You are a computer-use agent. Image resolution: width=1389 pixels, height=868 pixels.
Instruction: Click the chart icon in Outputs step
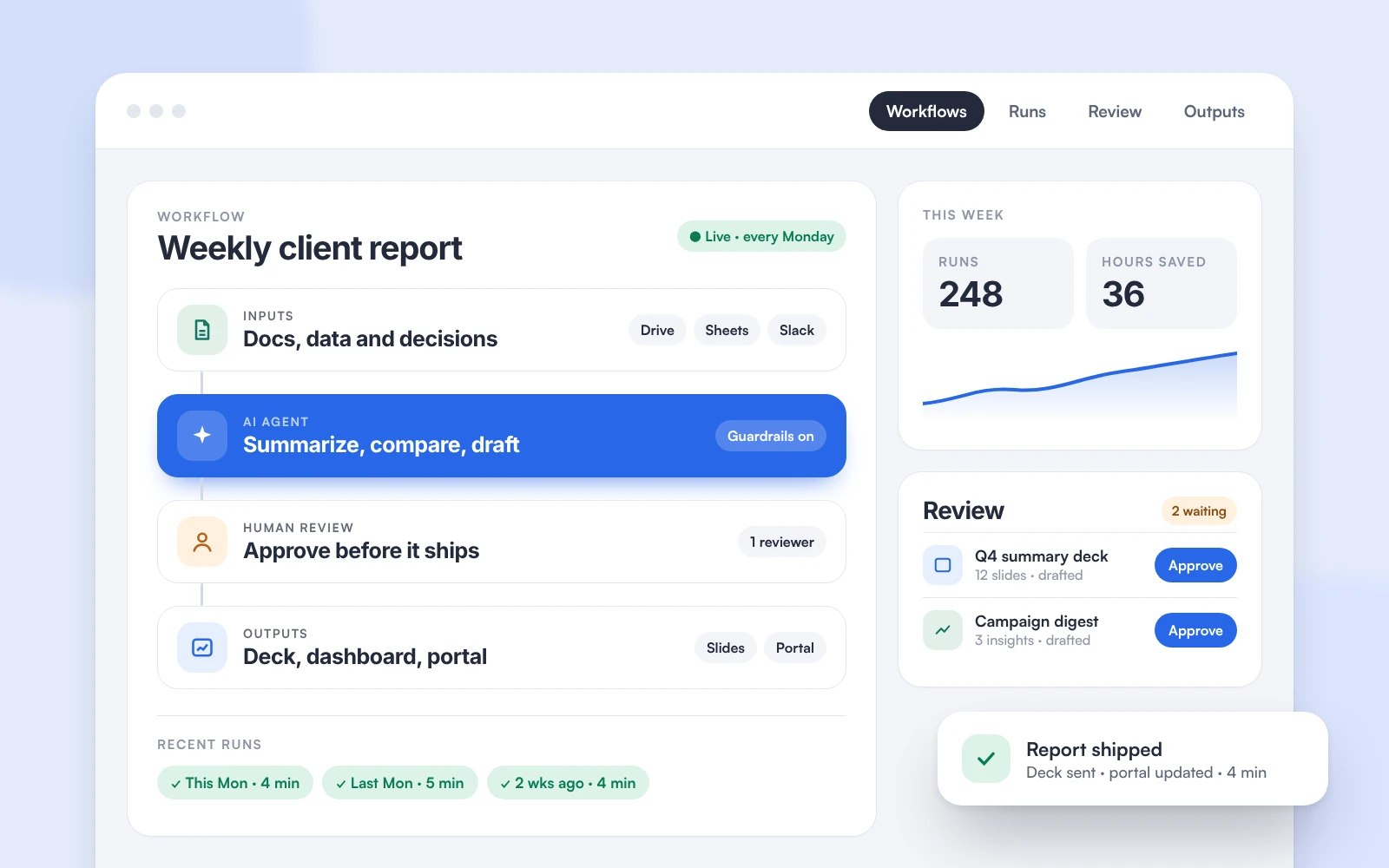pyautogui.click(x=202, y=648)
